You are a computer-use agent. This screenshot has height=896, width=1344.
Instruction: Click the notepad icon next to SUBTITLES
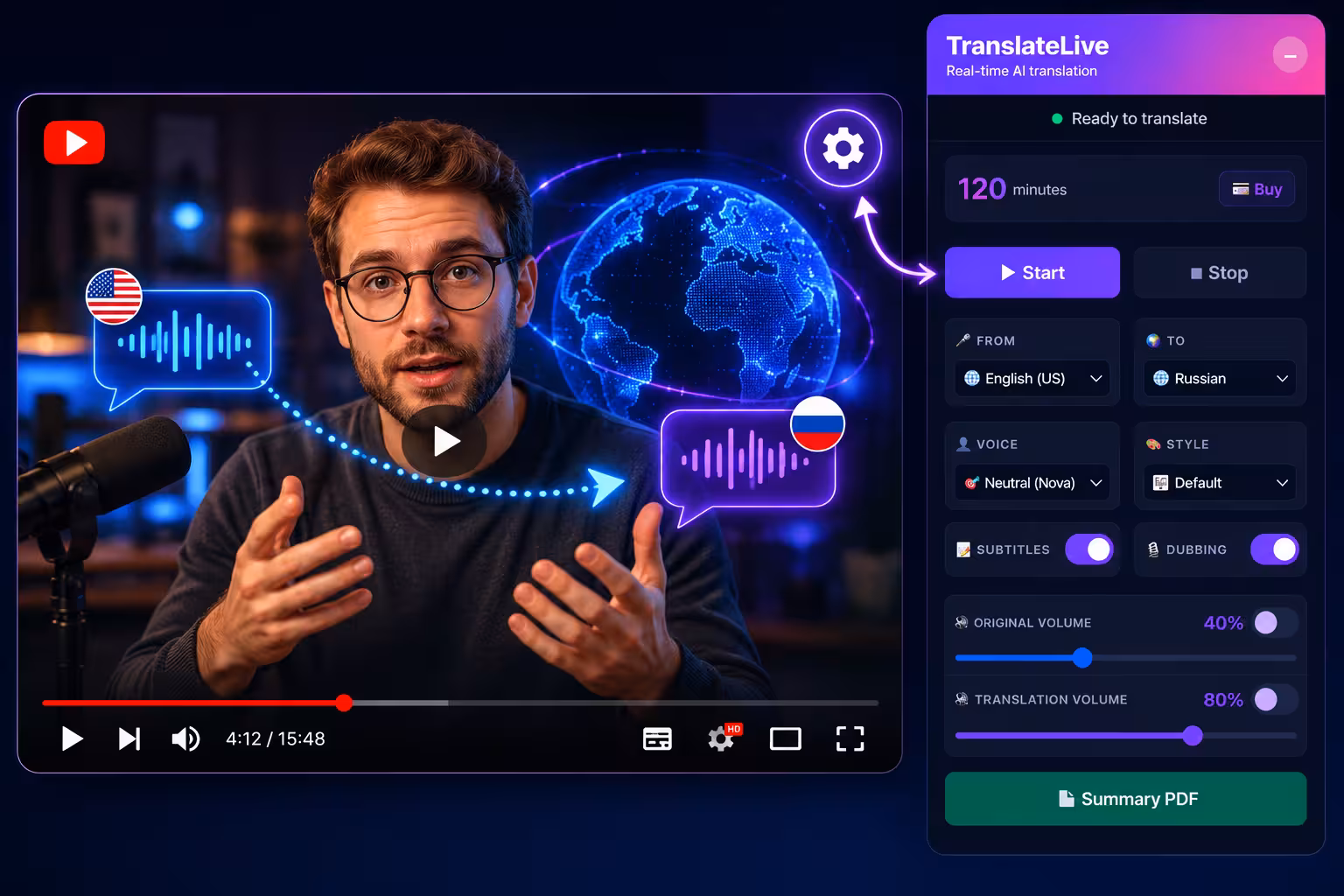[963, 549]
